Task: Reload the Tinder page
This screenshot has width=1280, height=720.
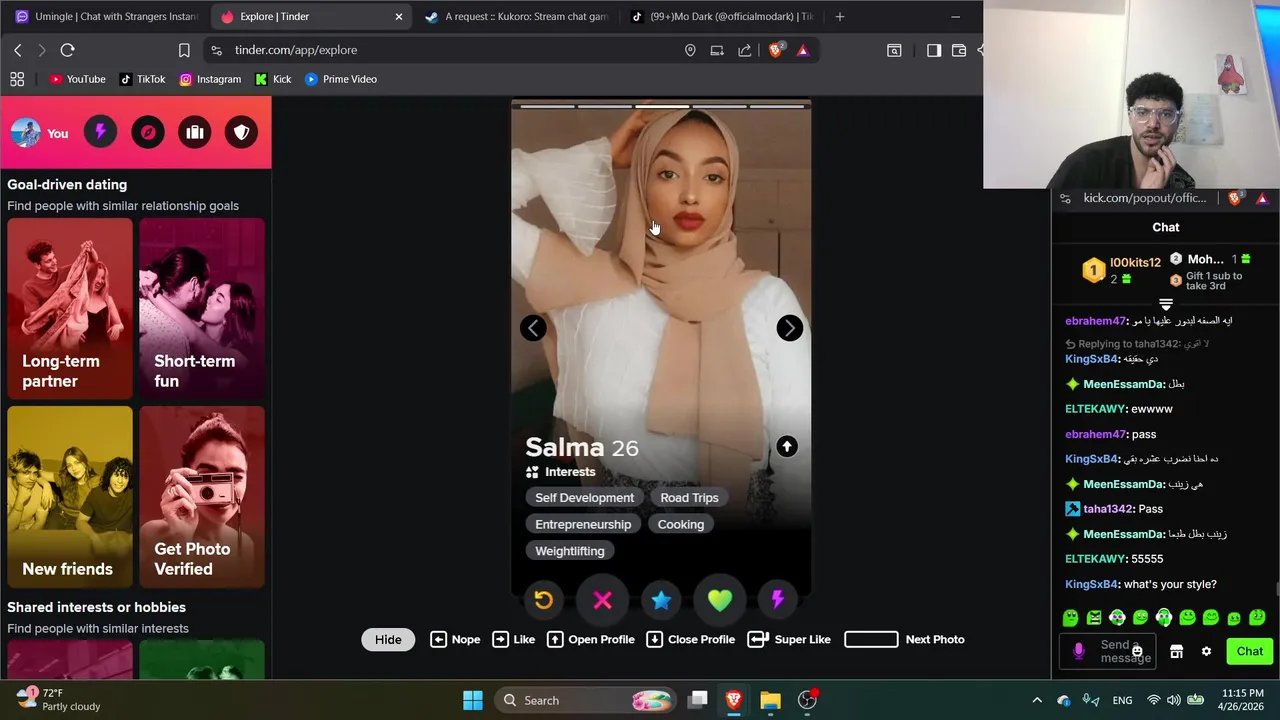Action: 67,50
